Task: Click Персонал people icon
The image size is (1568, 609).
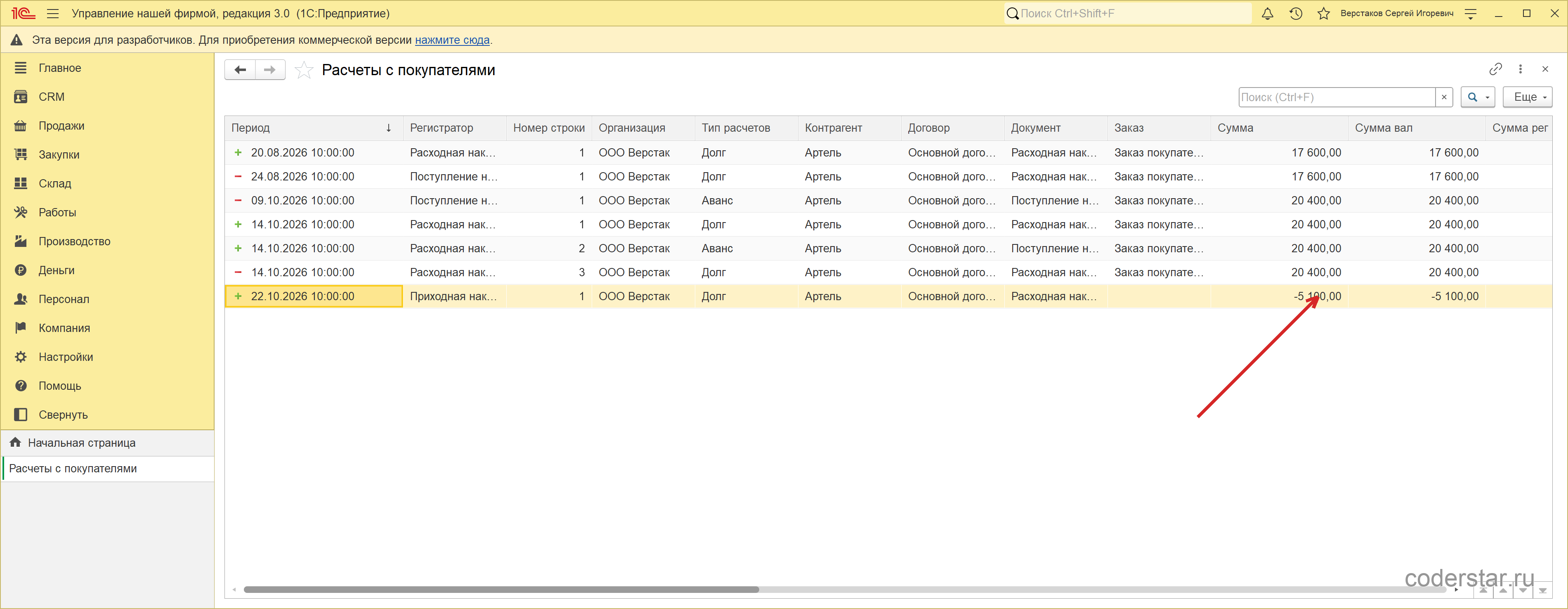Action: coord(21,299)
